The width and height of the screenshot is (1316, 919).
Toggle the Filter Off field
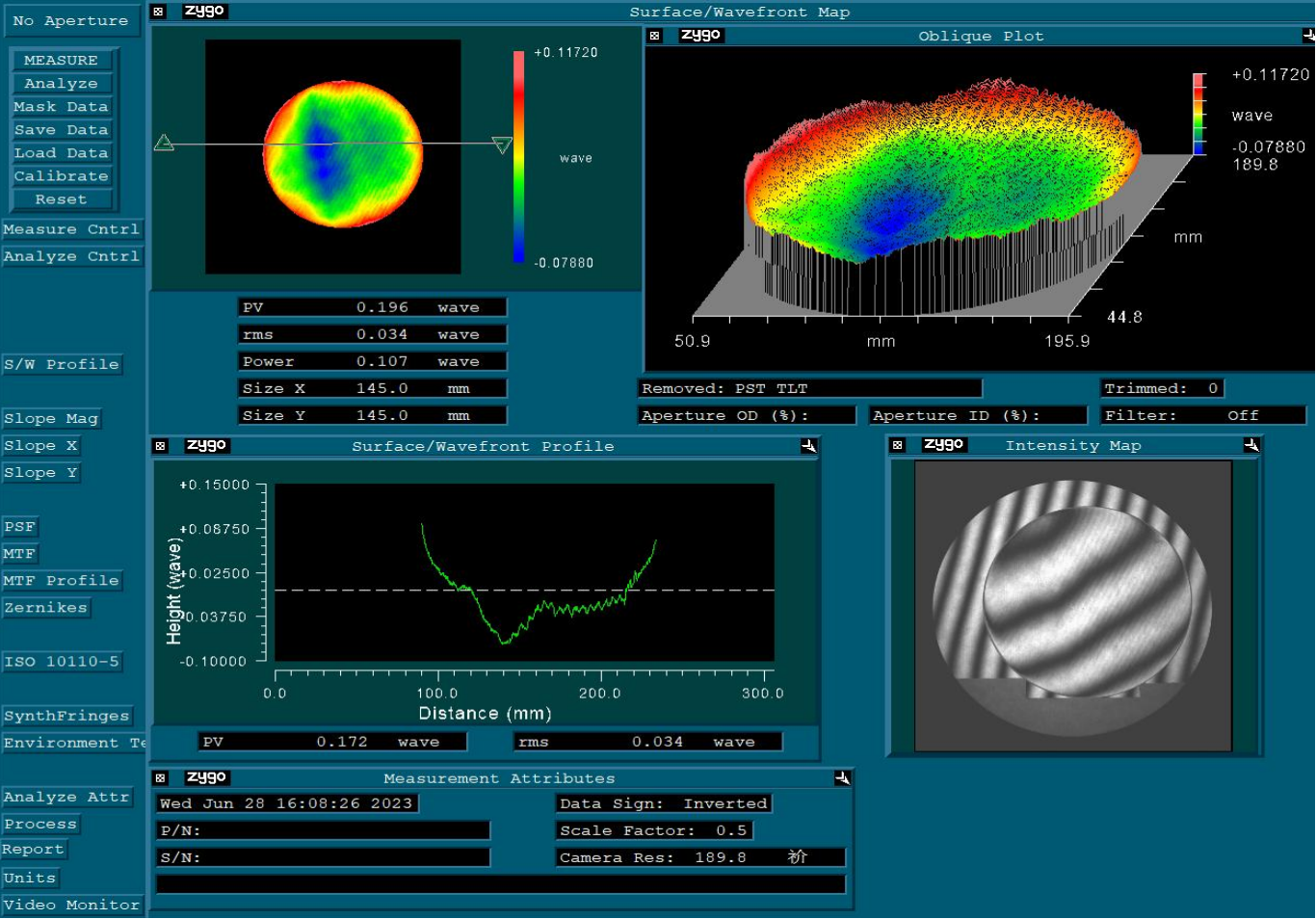tap(1203, 415)
